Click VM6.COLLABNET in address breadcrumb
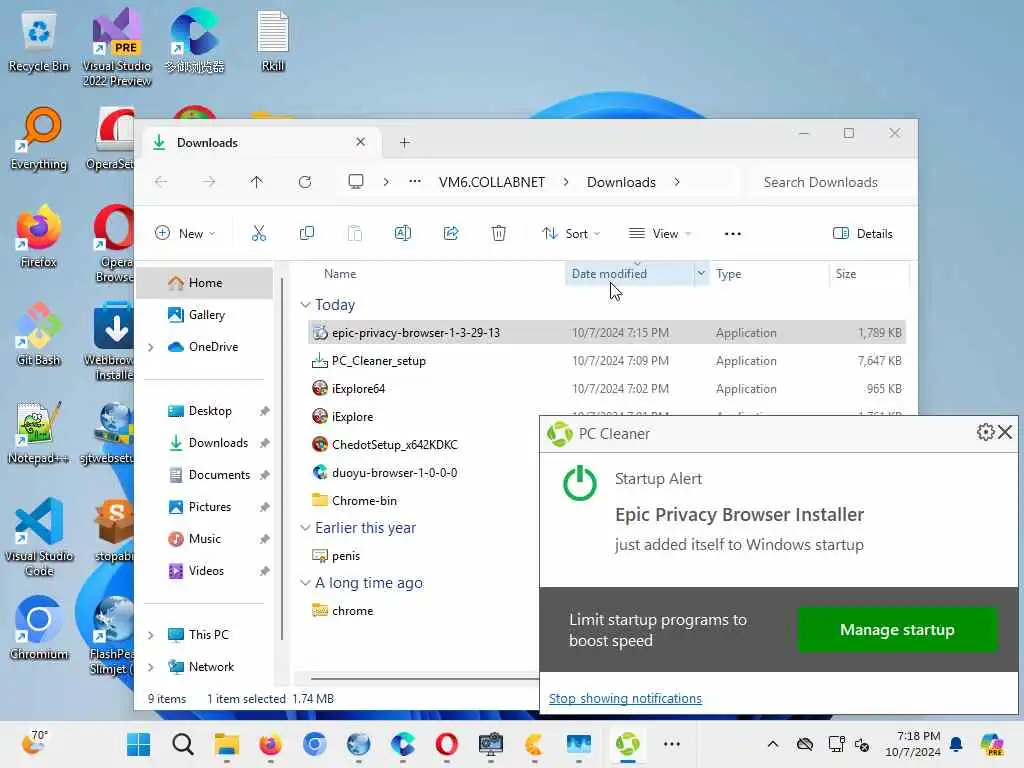This screenshot has width=1024, height=768. click(492, 182)
